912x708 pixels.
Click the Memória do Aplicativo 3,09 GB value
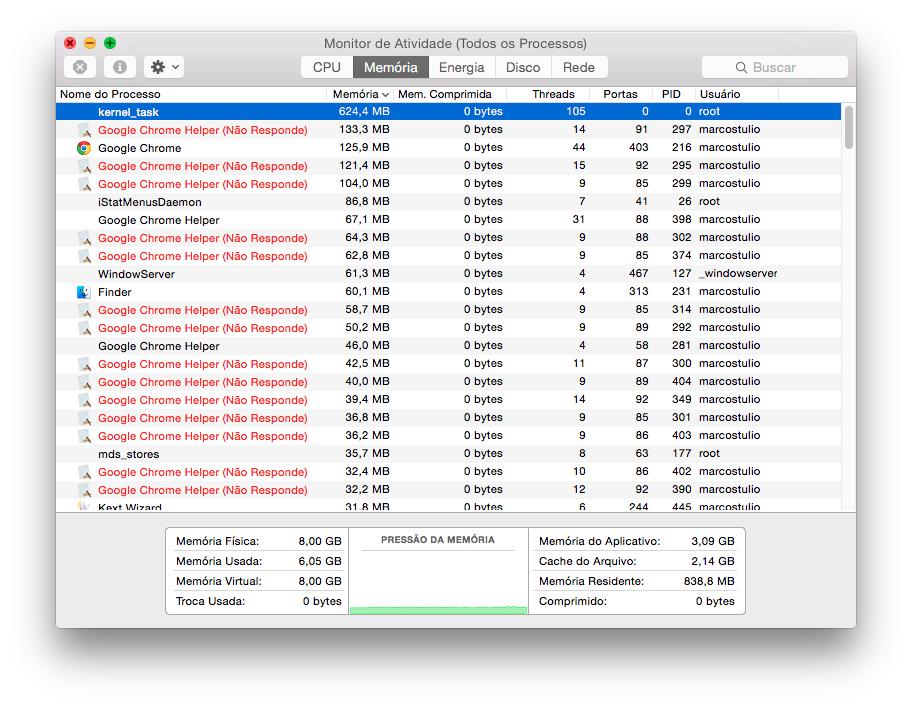(x=713, y=542)
